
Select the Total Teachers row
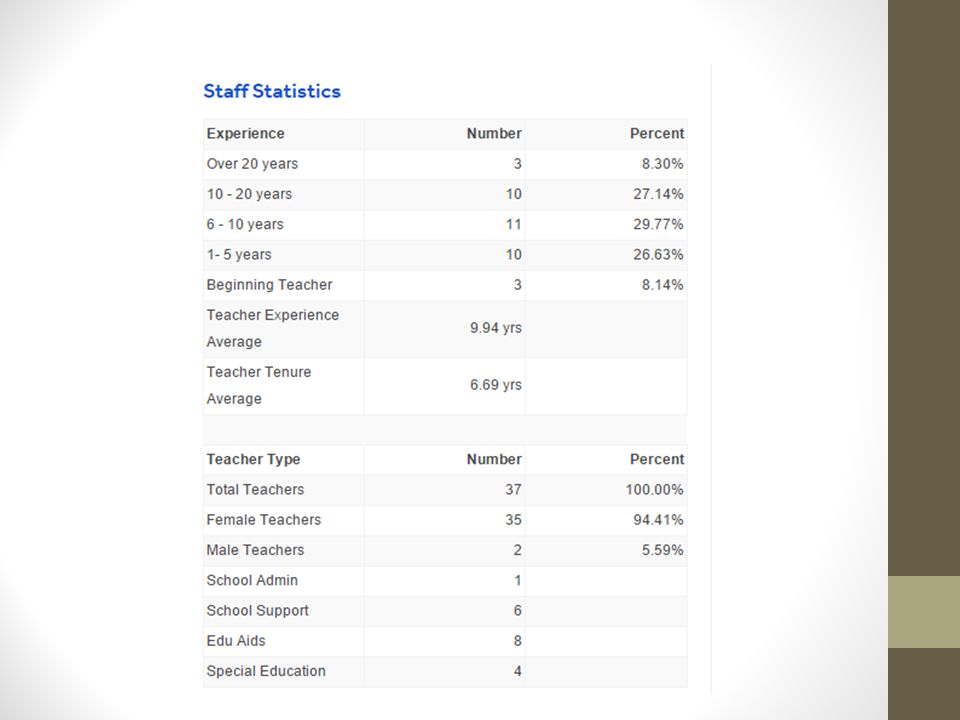point(445,490)
